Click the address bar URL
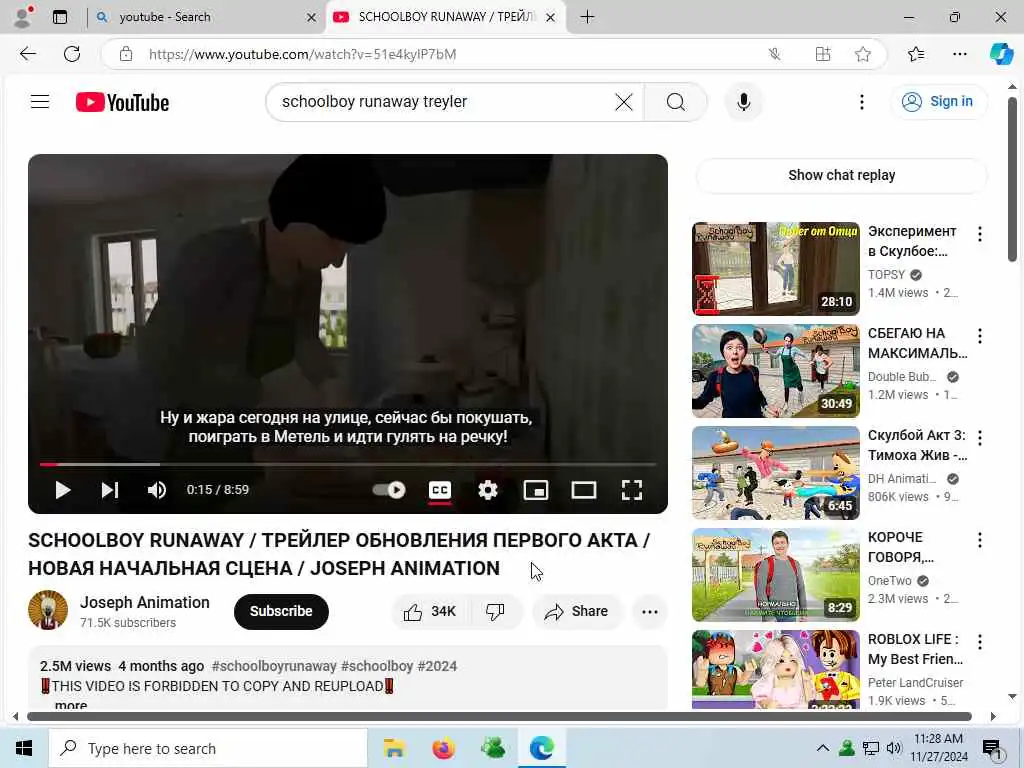1024x768 pixels. coord(302,54)
